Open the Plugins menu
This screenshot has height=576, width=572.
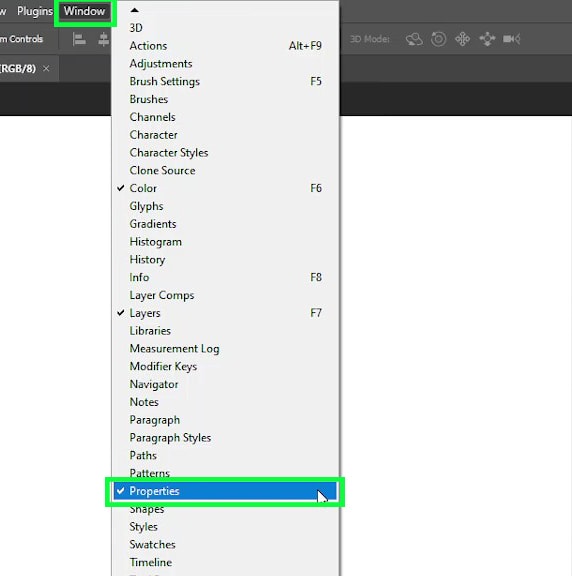(x=35, y=11)
